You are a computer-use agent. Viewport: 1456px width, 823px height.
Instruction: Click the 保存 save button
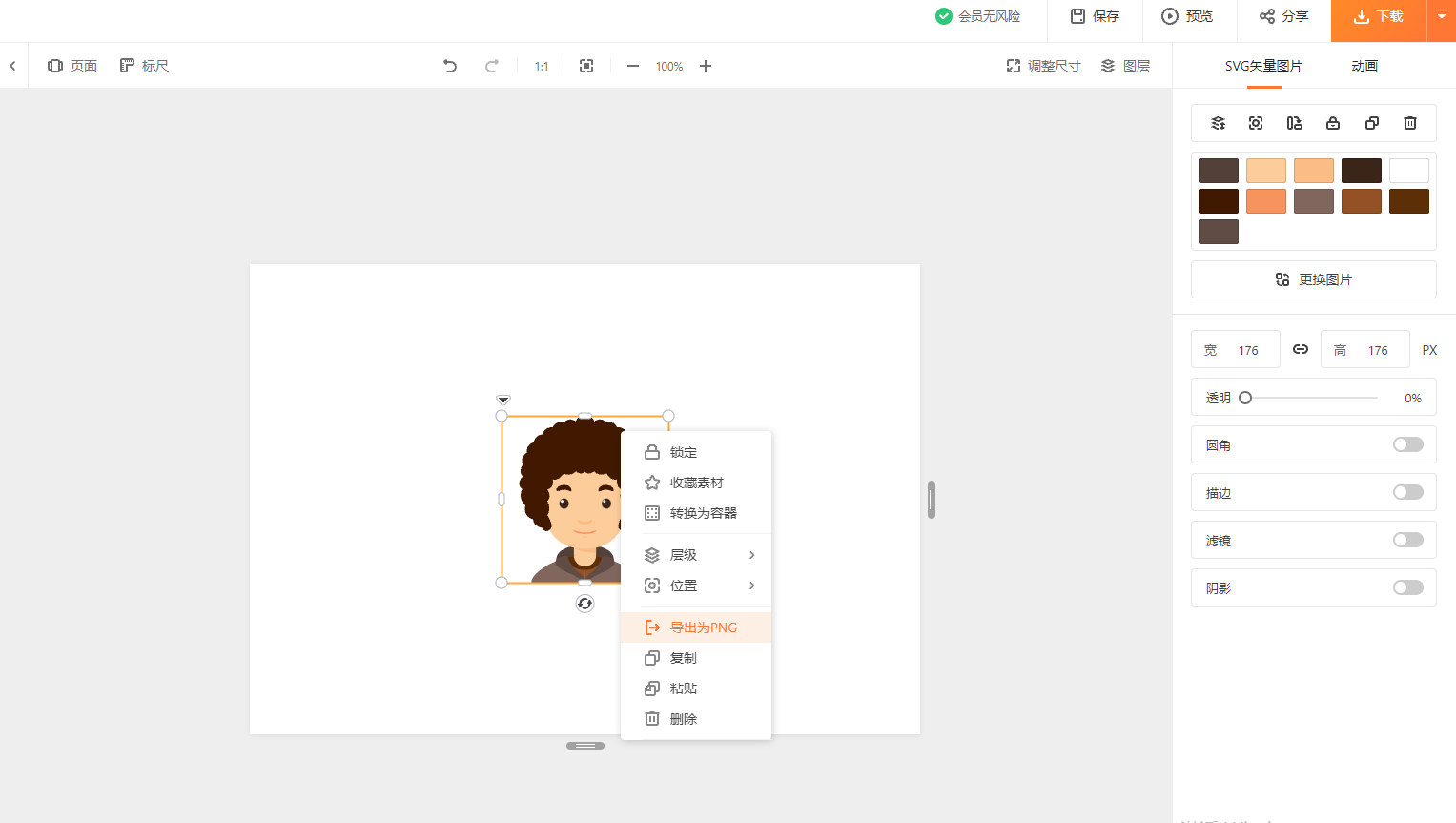tap(1095, 16)
